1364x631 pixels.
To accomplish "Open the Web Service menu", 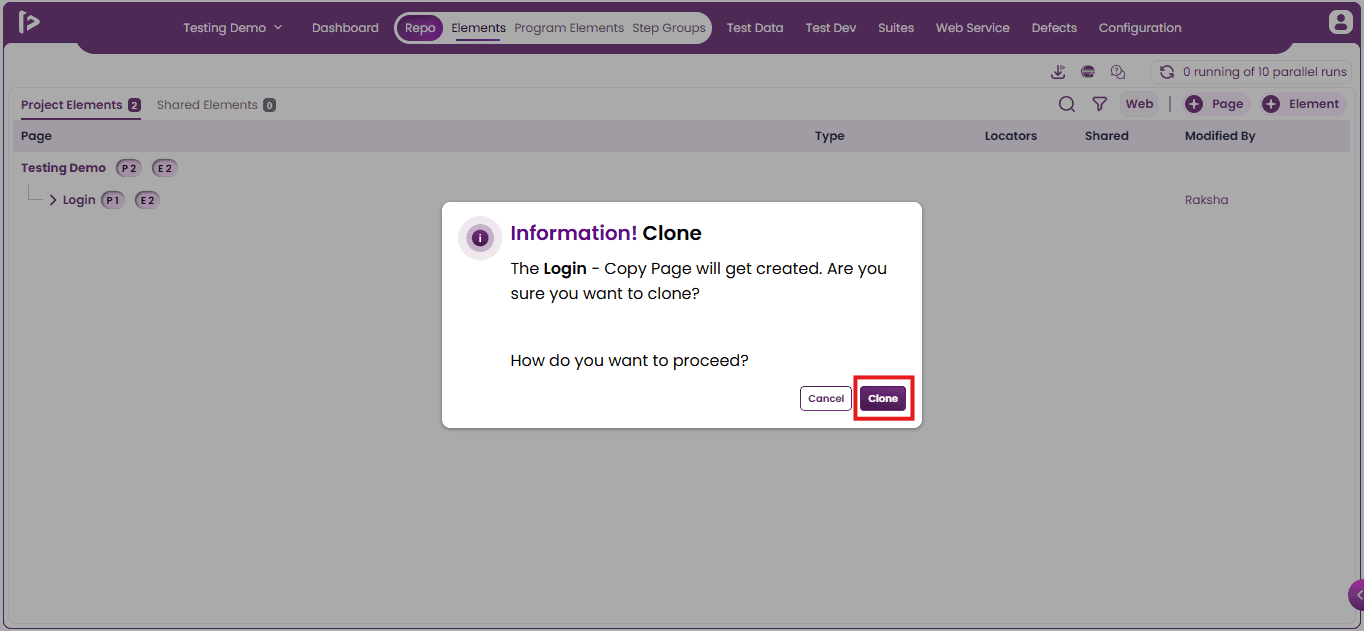I will [x=973, y=28].
